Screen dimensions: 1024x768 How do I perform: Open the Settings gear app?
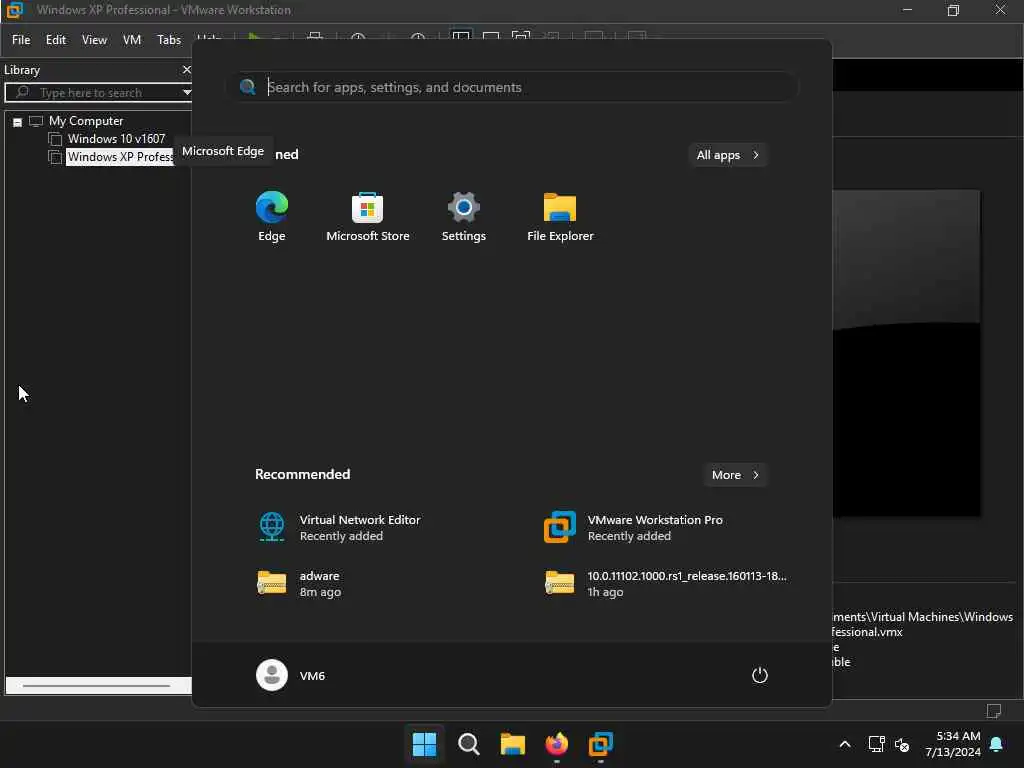[x=464, y=217]
